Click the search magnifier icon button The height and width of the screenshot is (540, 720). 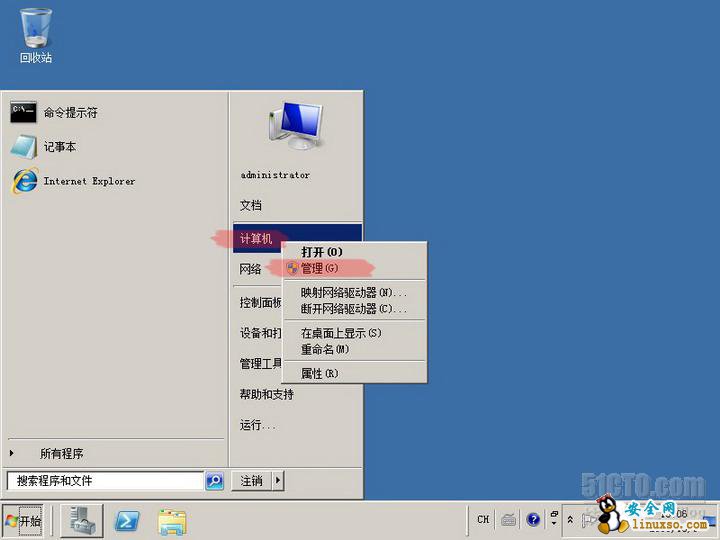pyautogui.click(x=214, y=481)
